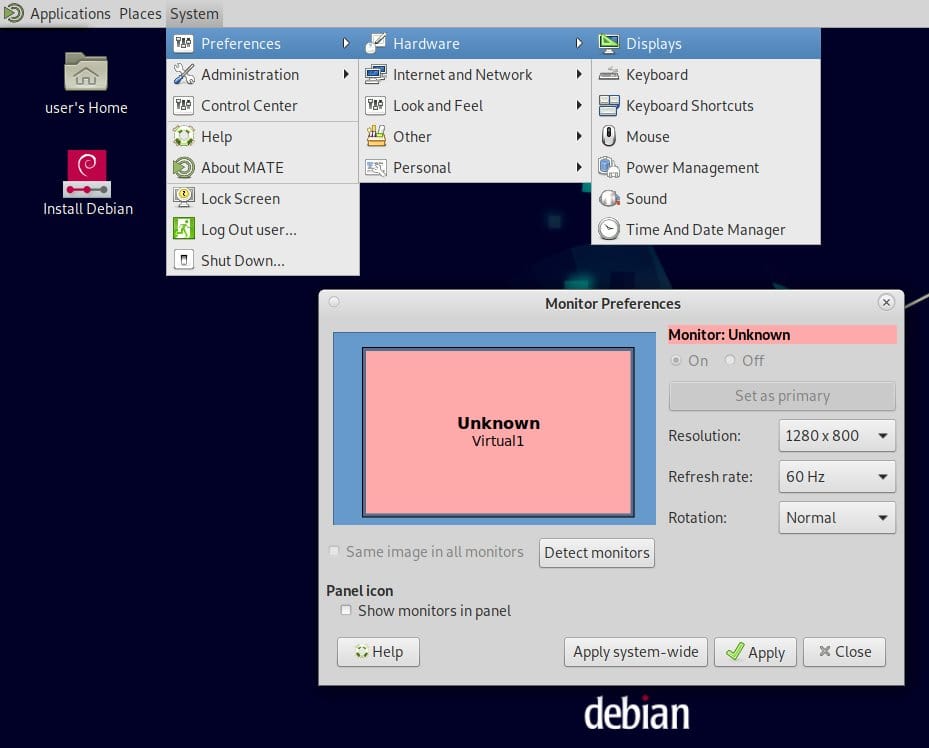Click the Apply system-wide button
The height and width of the screenshot is (748, 929).
click(x=635, y=652)
